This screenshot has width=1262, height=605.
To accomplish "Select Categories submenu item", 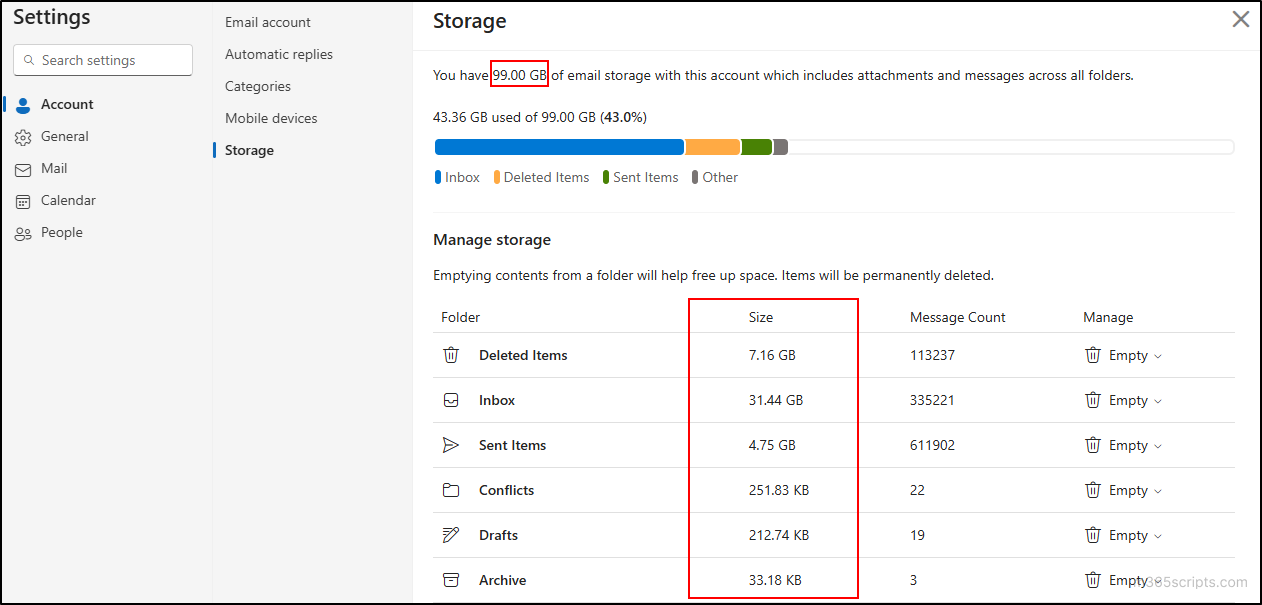I will click(258, 86).
